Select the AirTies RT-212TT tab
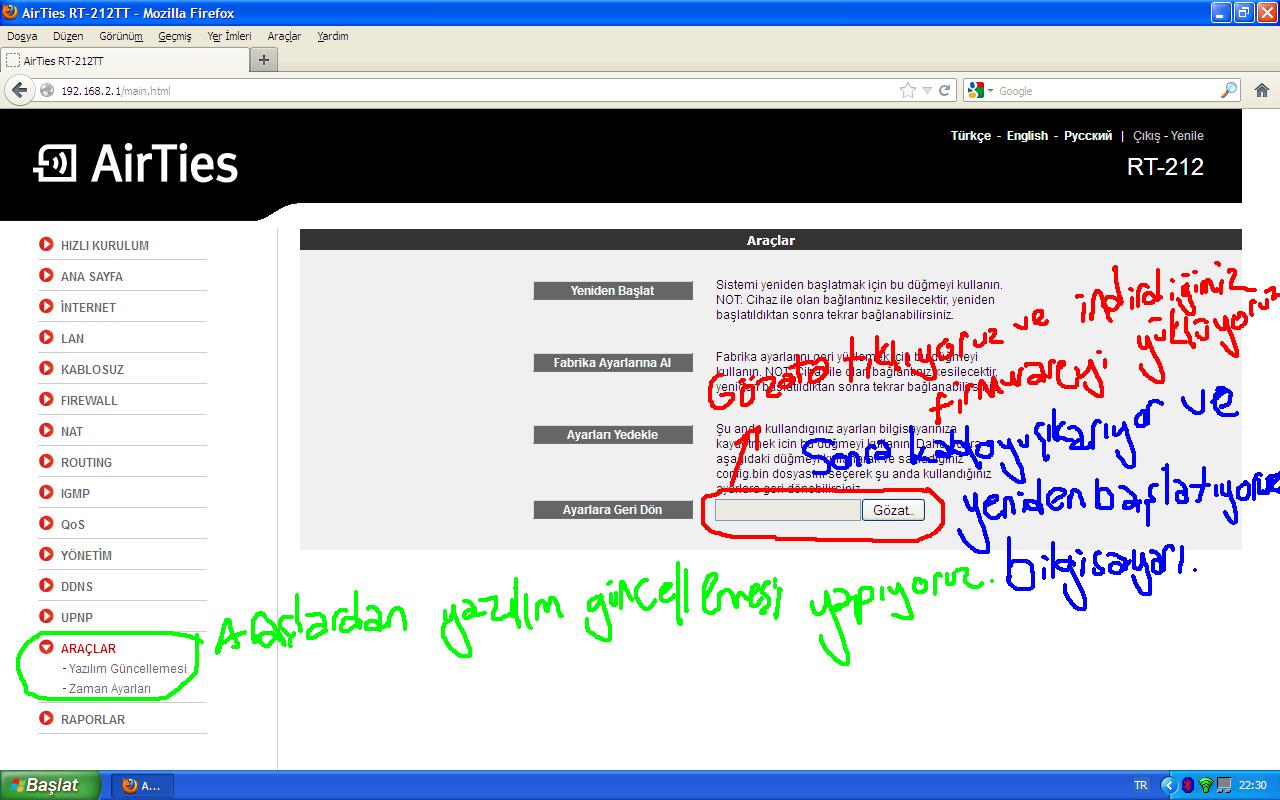Screen dimensions: 1280x800 [124, 60]
